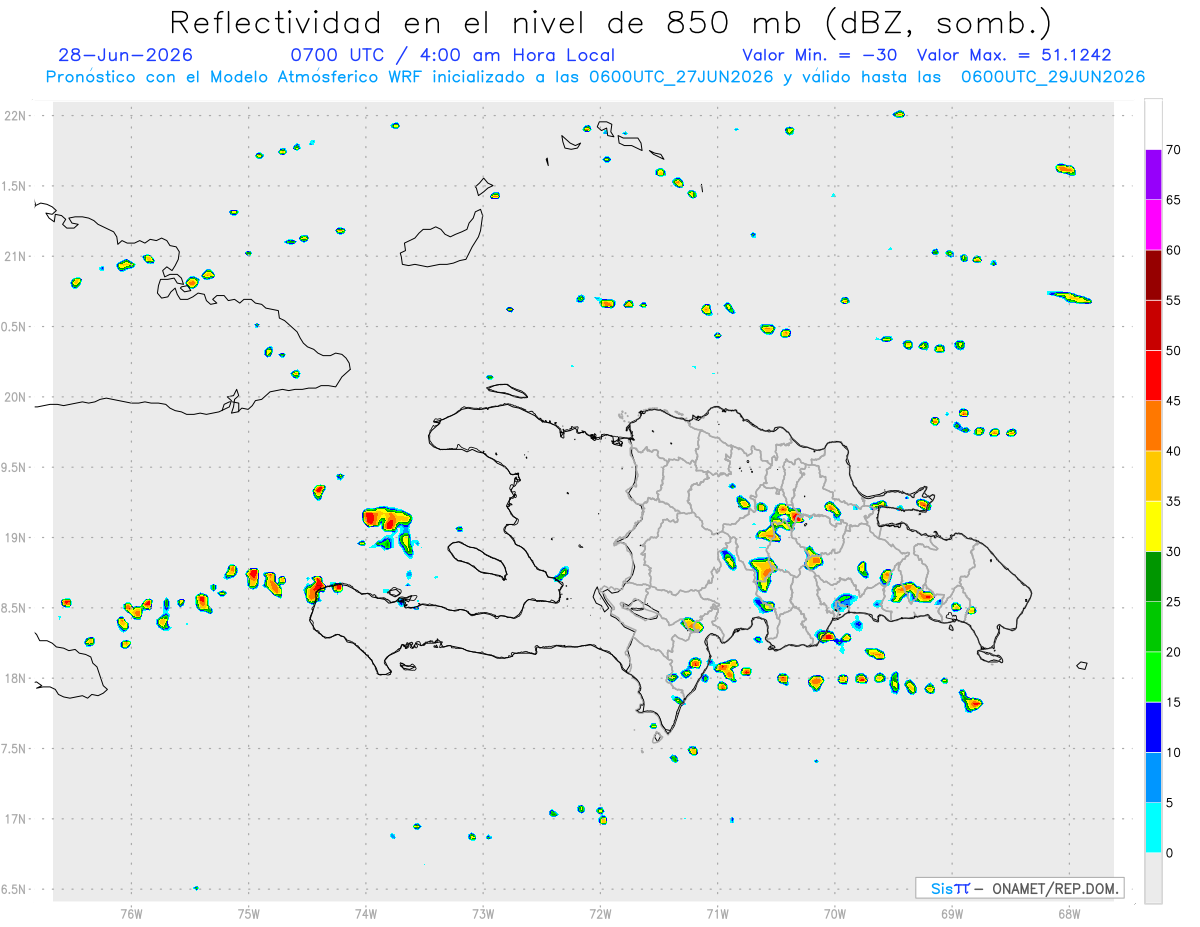The height and width of the screenshot is (927, 1200).
Task: Click the '25' value on the color scale
Action: [x=1174, y=602]
